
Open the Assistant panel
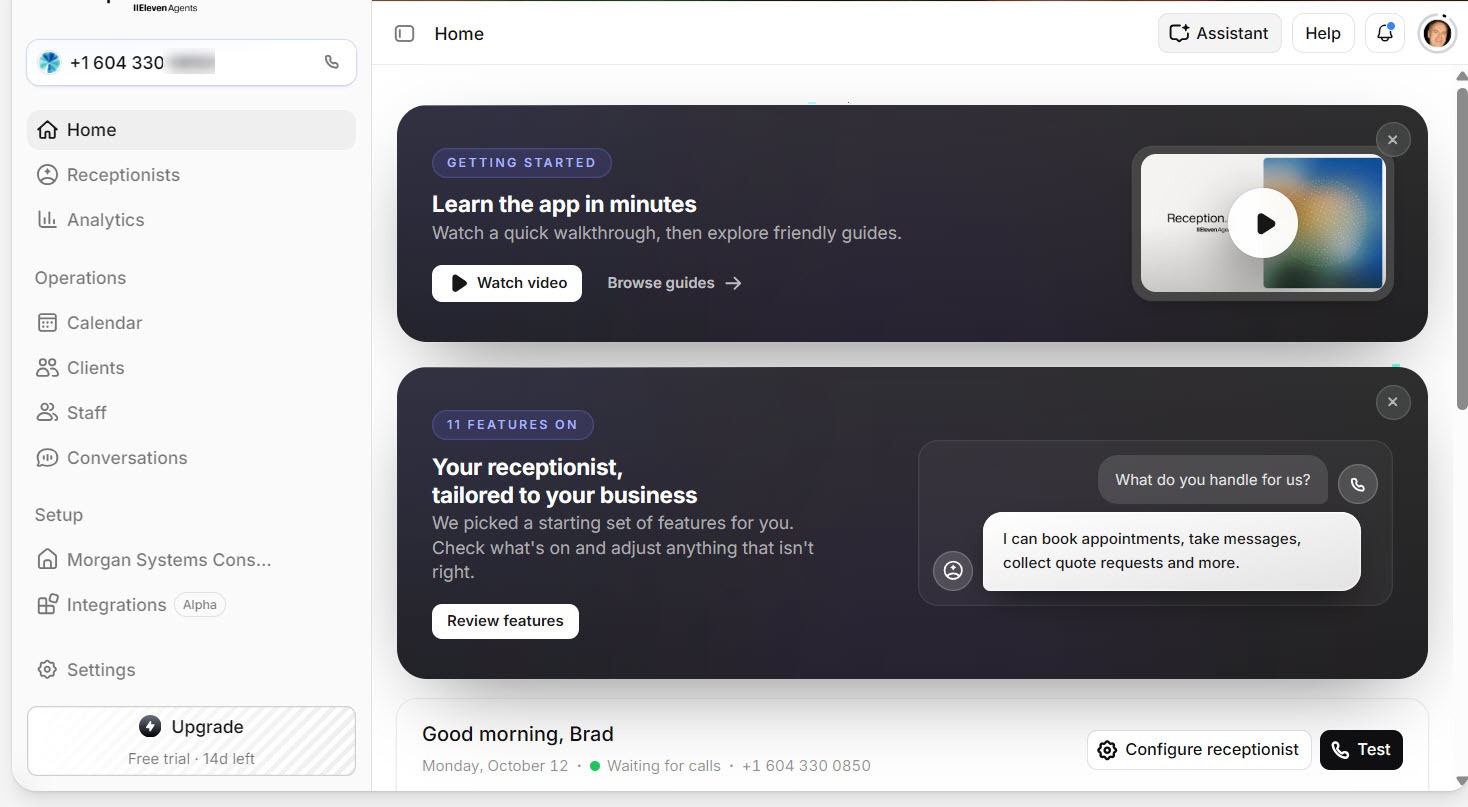(1219, 33)
